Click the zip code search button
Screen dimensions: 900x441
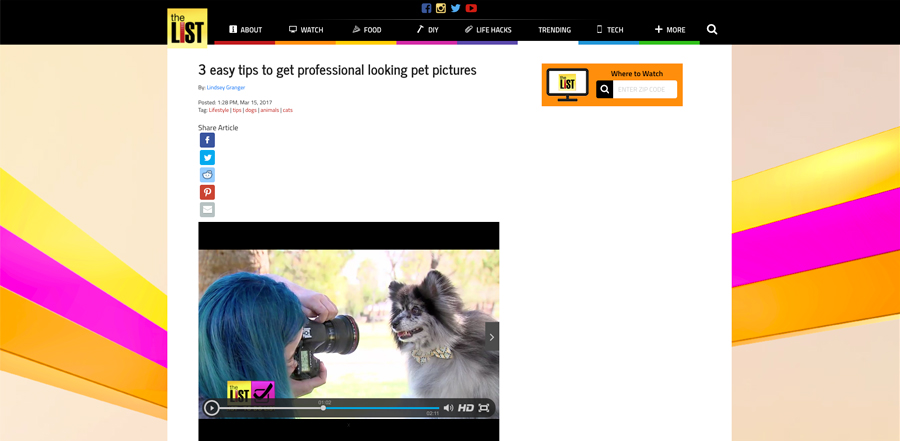coord(604,90)
